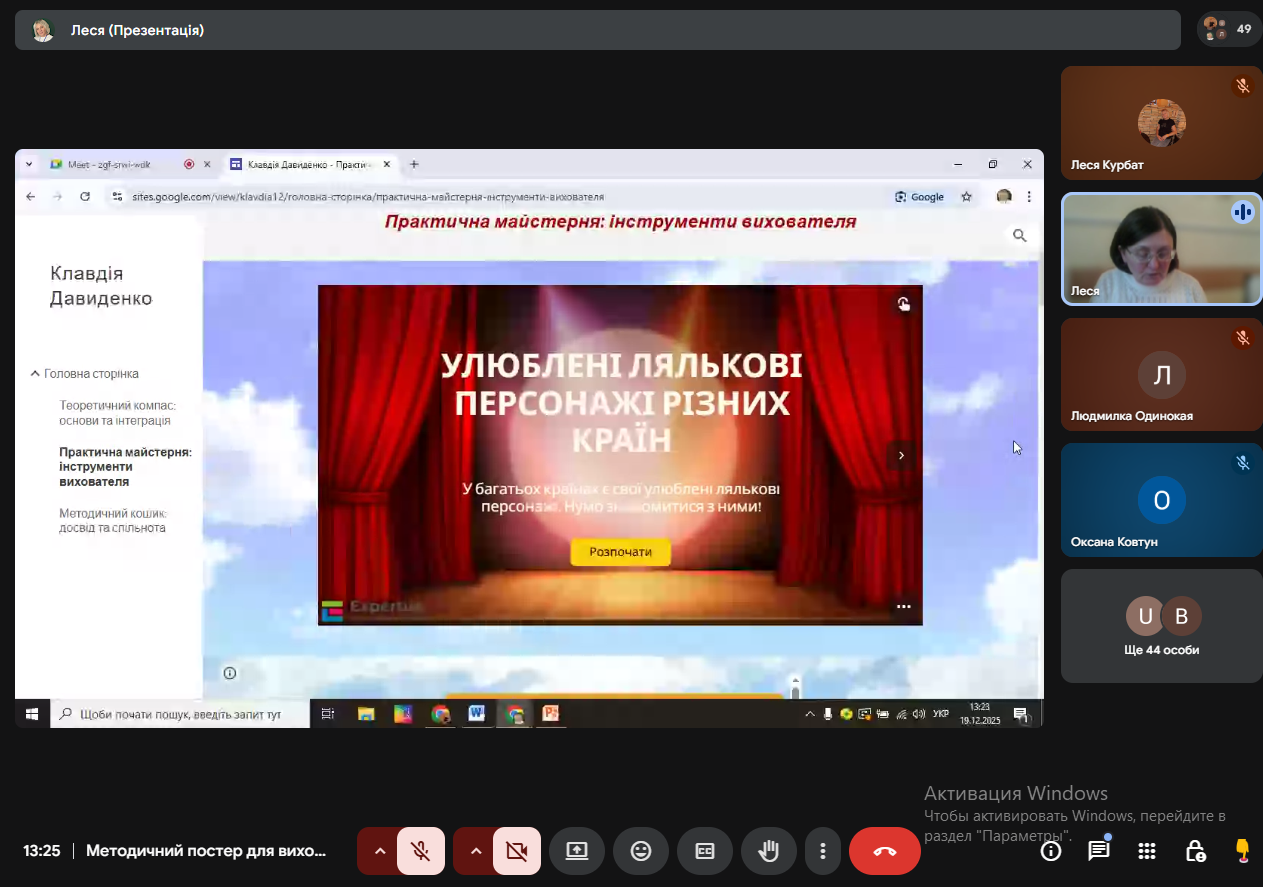Open the chat panel with everyone

pyautogui.click(x=1098, y=851)
